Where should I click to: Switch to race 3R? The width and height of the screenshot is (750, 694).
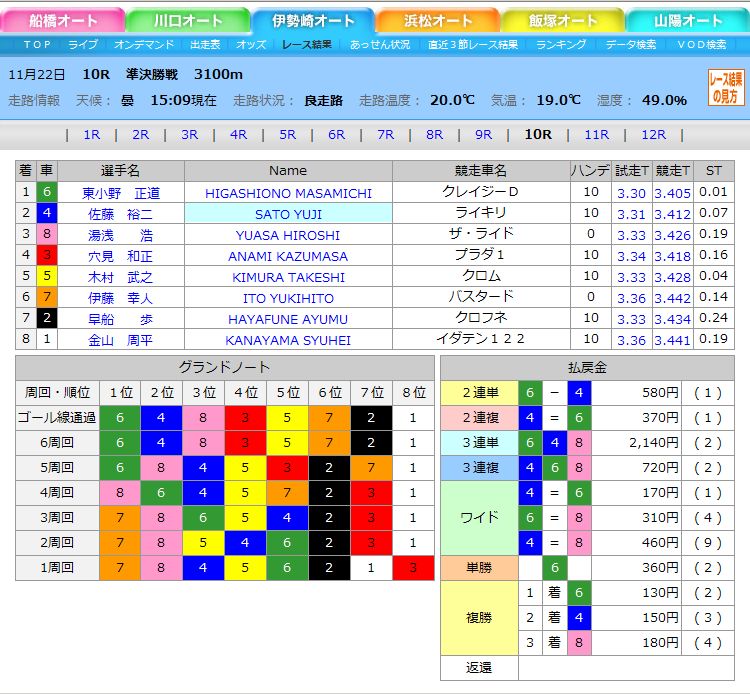click(x=189, y=135)
